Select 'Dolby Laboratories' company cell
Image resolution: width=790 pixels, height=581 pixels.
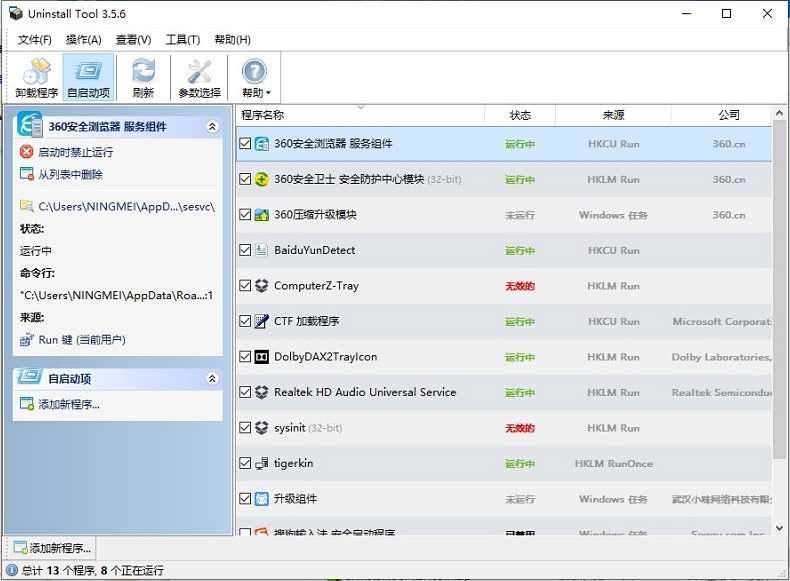pos(721,357)
